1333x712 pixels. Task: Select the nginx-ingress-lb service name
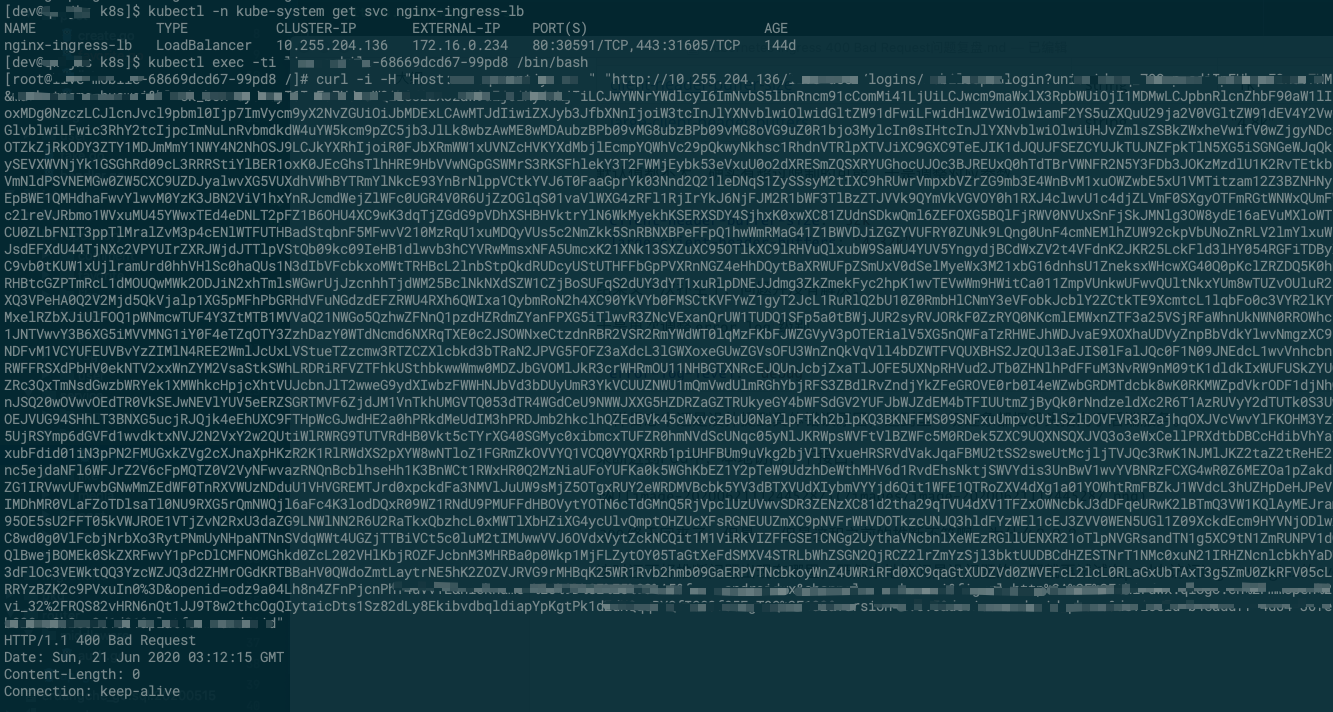pyautogui.click(x=64, y=43)
